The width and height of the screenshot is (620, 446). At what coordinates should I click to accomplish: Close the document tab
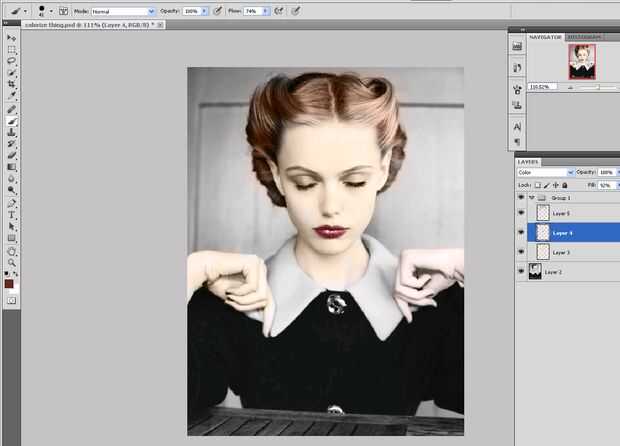160,25
